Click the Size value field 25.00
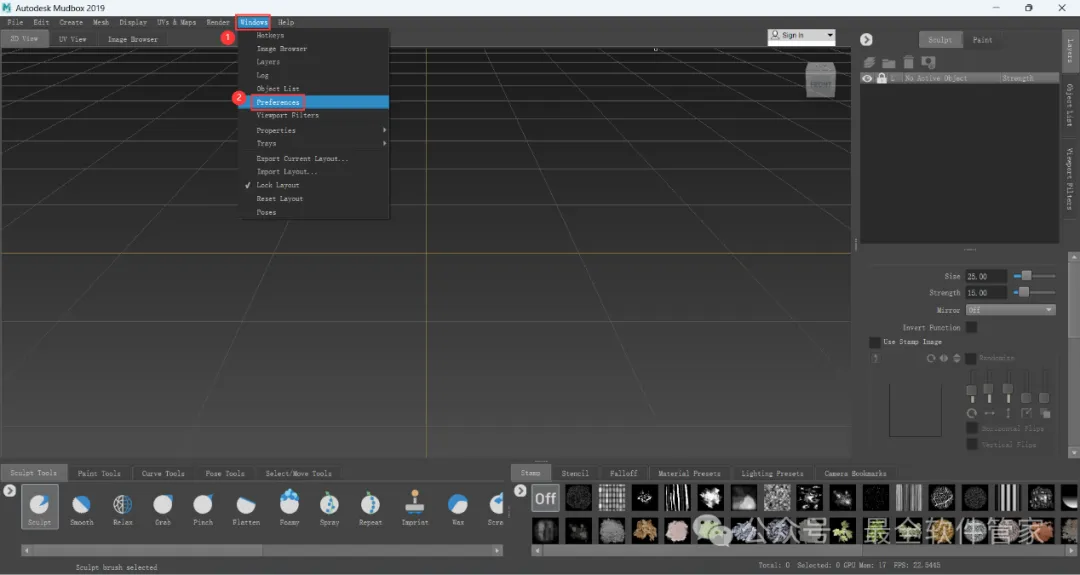The height and width of the screenshot is (575, 1080). tap(986, 276)
